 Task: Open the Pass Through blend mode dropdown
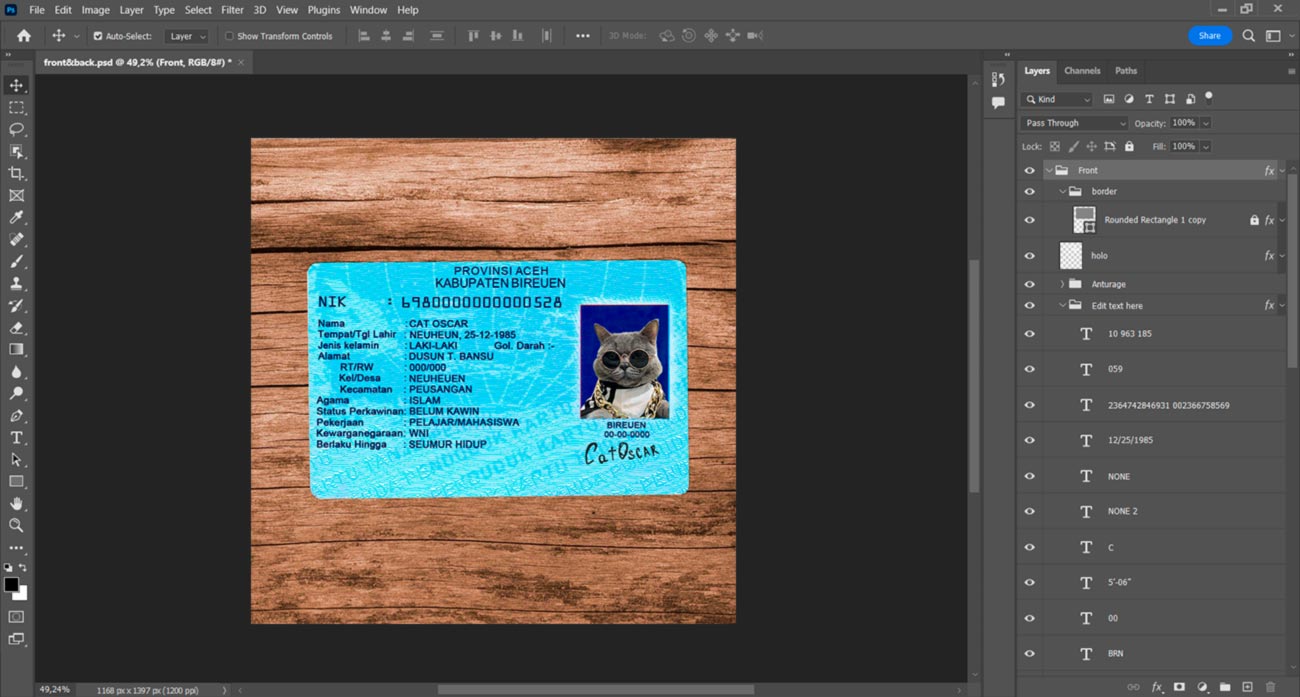point(1074,123)
